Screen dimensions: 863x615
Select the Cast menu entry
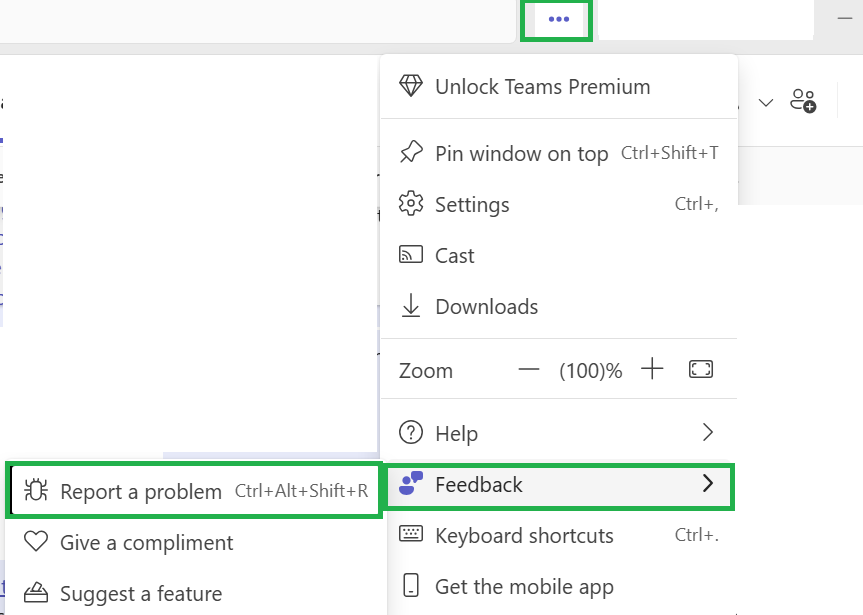tap(559, 255)
